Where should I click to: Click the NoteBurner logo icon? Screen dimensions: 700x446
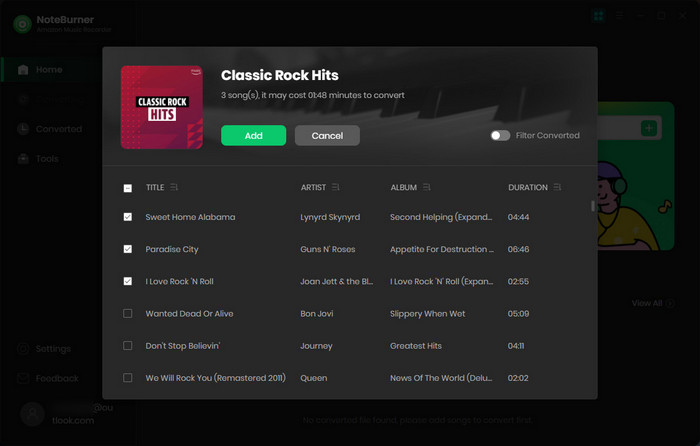pyautogui.click(x=22, y=24)
